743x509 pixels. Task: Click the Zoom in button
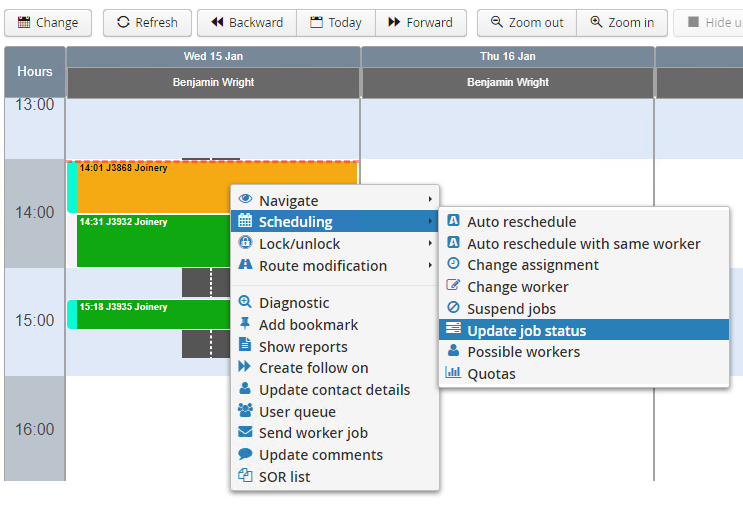(621, 22)
